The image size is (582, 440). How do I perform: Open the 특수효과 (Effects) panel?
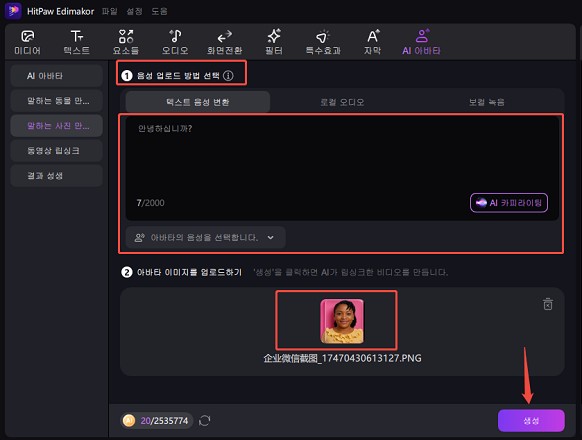pyautogui.click(x=323, y=42)
